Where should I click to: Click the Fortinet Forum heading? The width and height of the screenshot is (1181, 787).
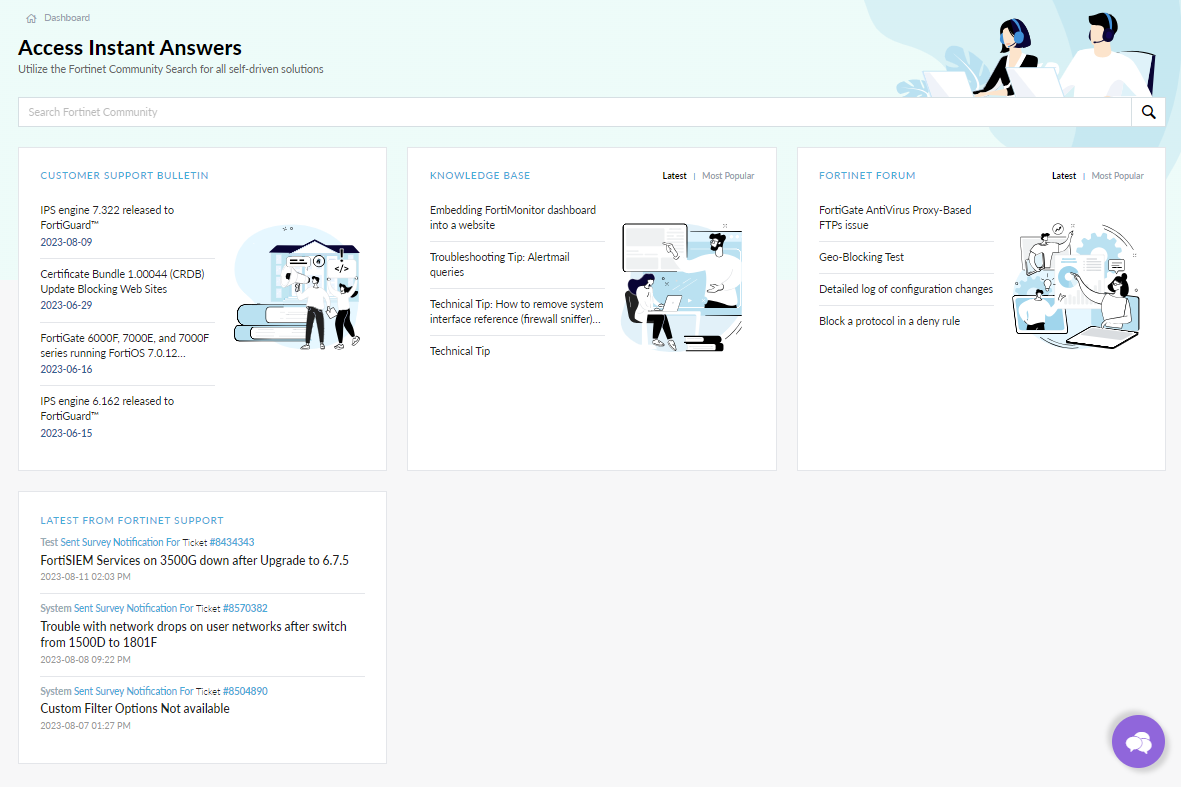point(867,175)
